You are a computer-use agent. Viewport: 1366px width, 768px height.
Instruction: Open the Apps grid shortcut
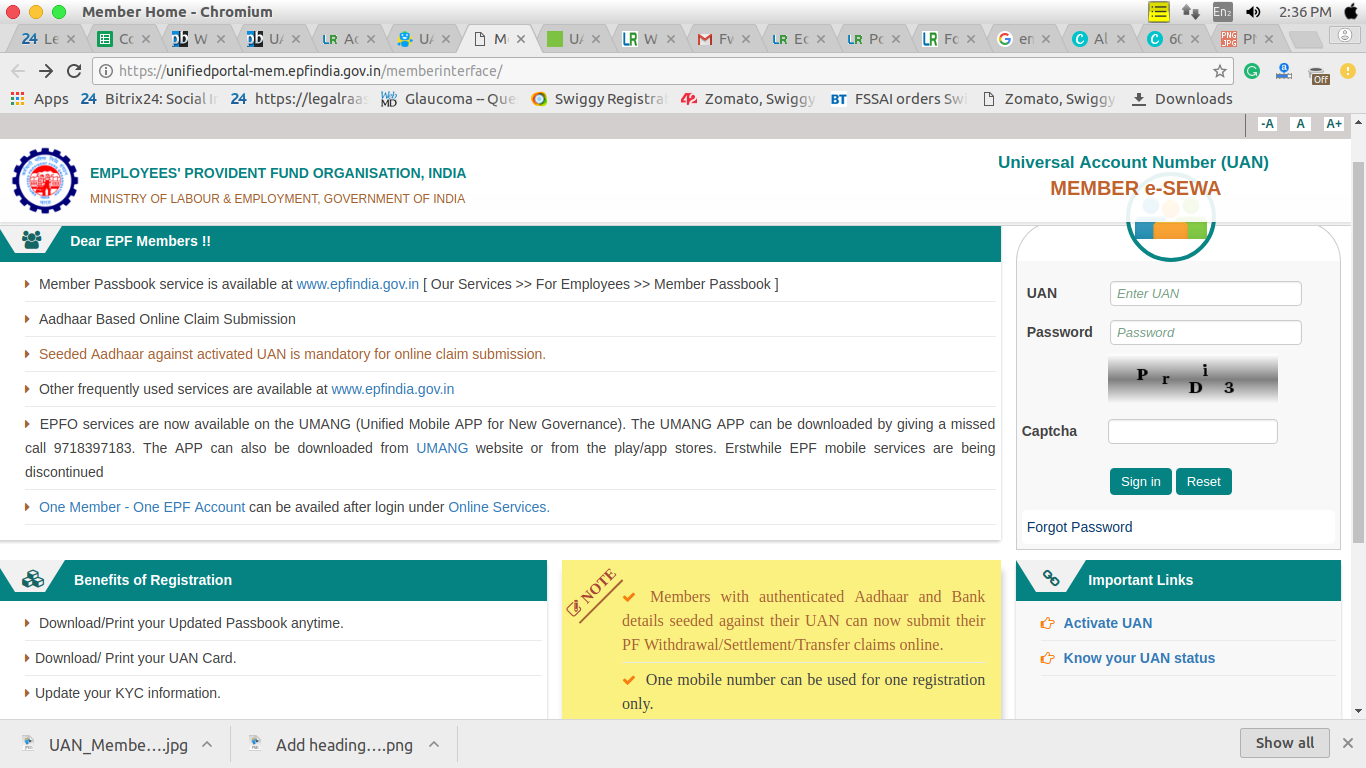click(x=40, y=99)
